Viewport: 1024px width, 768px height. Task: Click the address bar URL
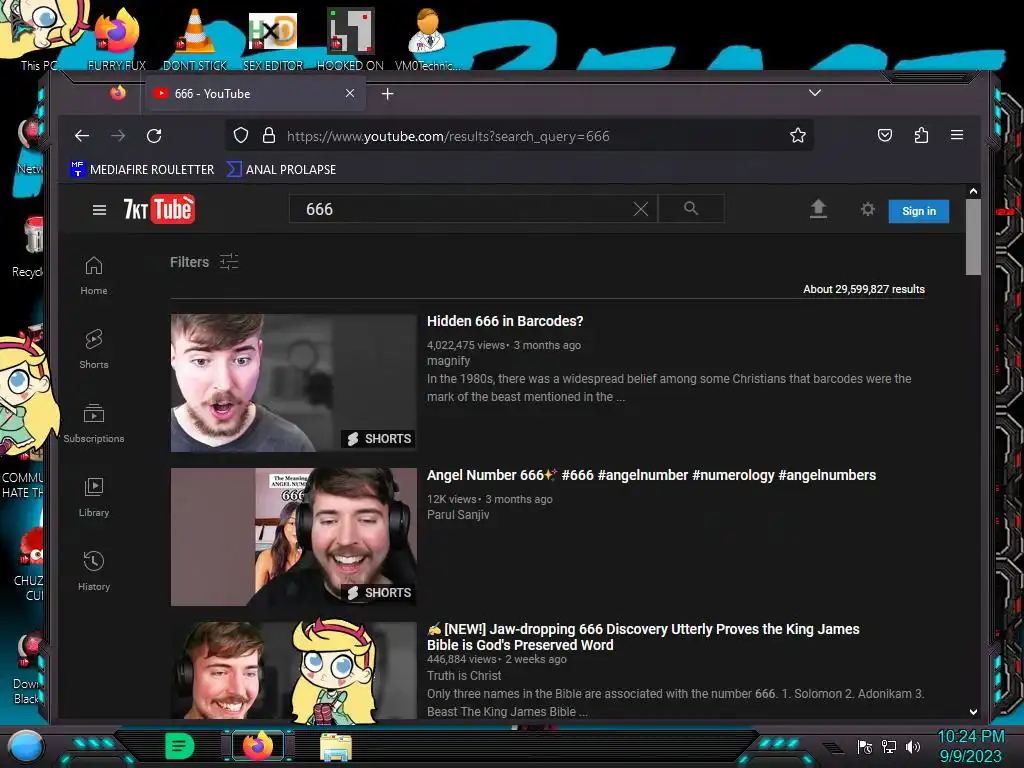click(448, 136)
